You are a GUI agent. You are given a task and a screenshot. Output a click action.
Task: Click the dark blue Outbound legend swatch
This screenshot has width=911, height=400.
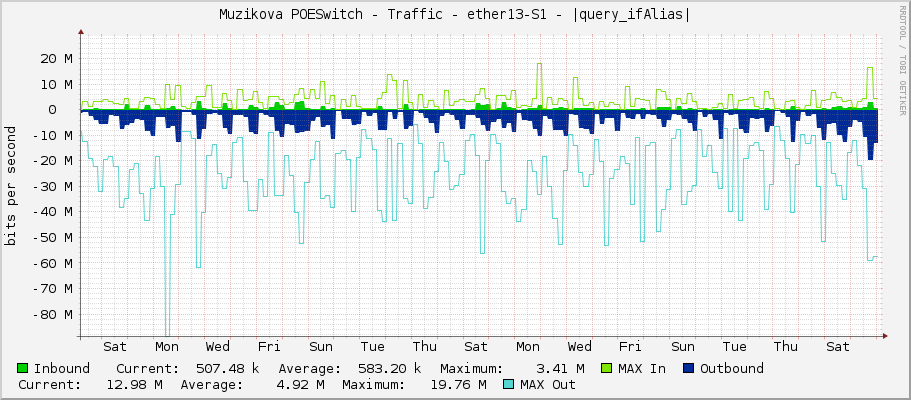click(x=688, y=368)
